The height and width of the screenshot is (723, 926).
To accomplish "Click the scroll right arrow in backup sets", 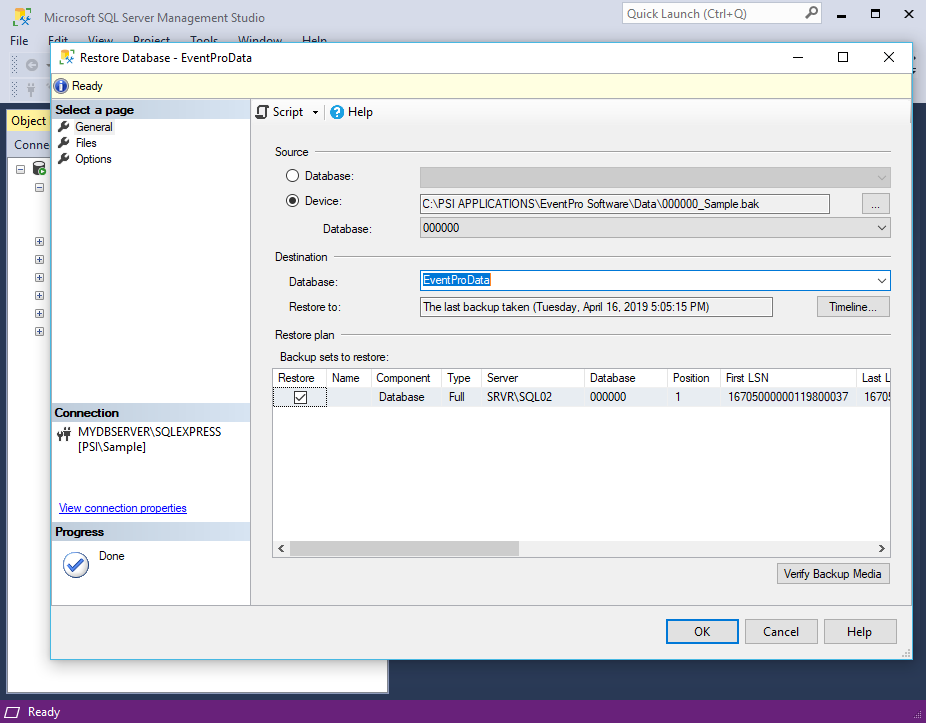I will [x=882, y=549].
